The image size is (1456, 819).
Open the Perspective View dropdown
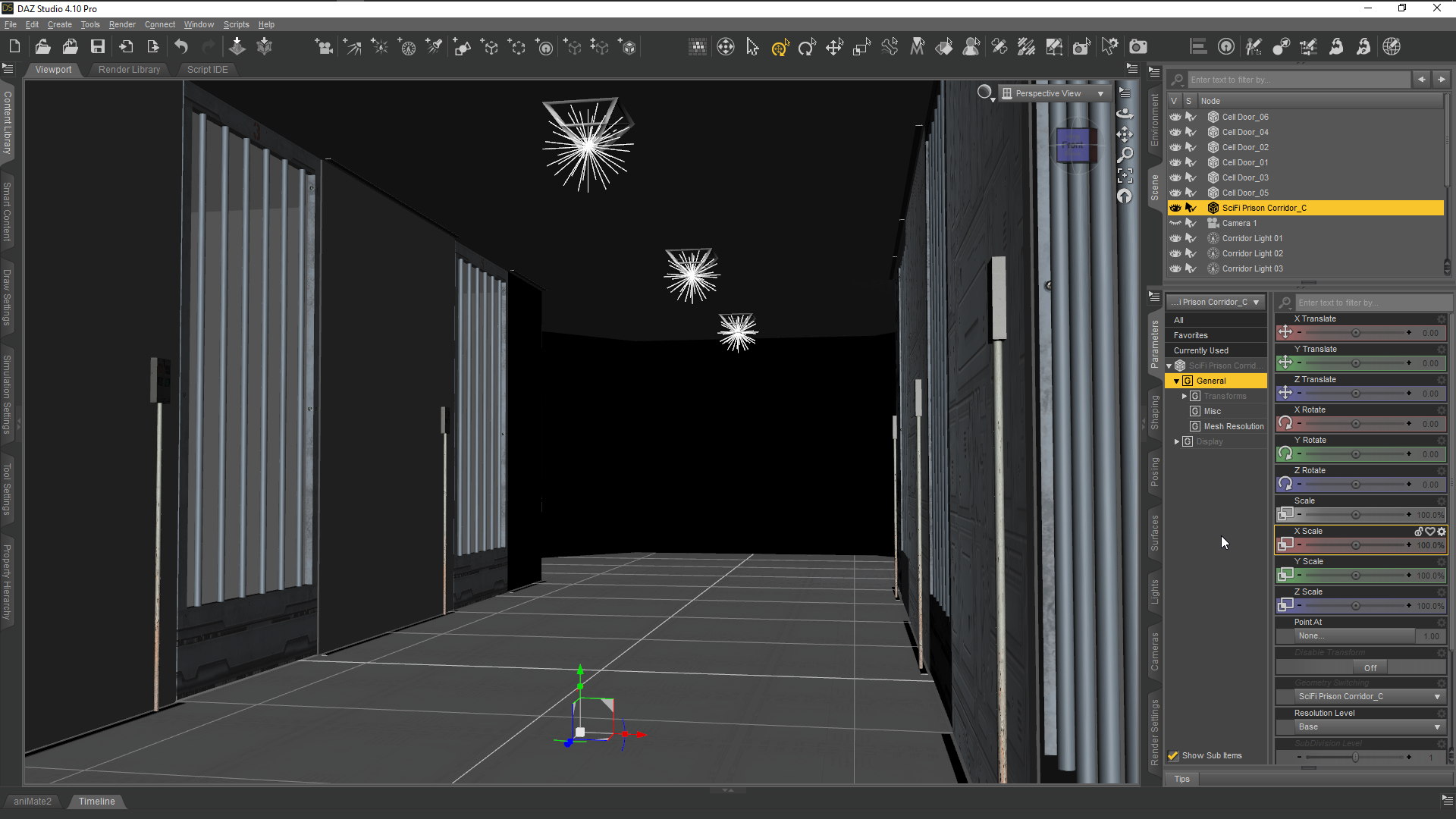coord(1054,93)
